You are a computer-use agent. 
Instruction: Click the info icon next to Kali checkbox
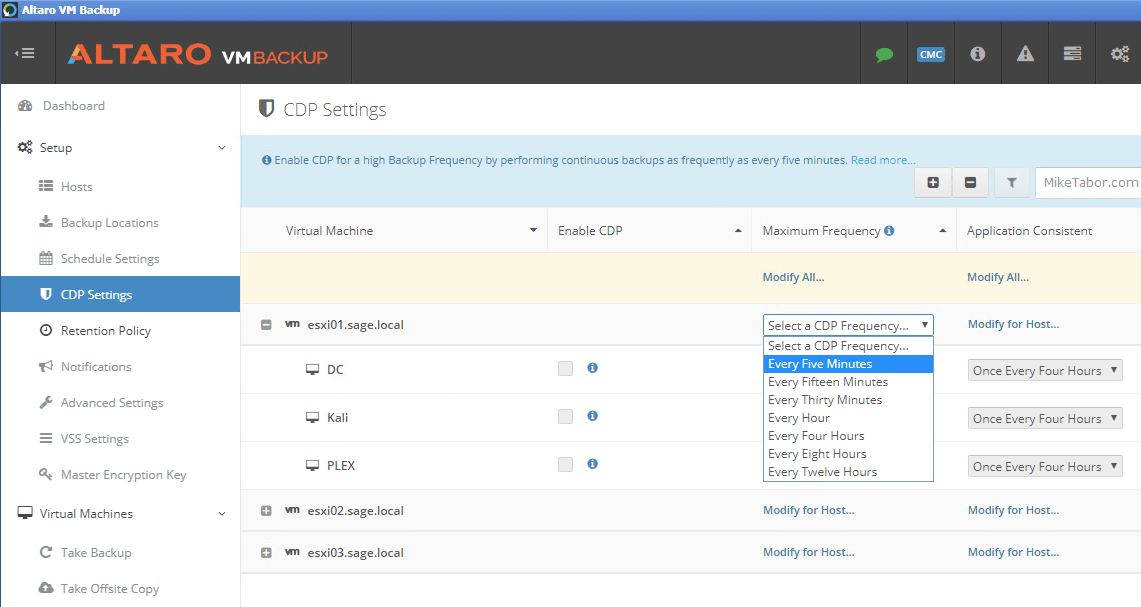592,416
